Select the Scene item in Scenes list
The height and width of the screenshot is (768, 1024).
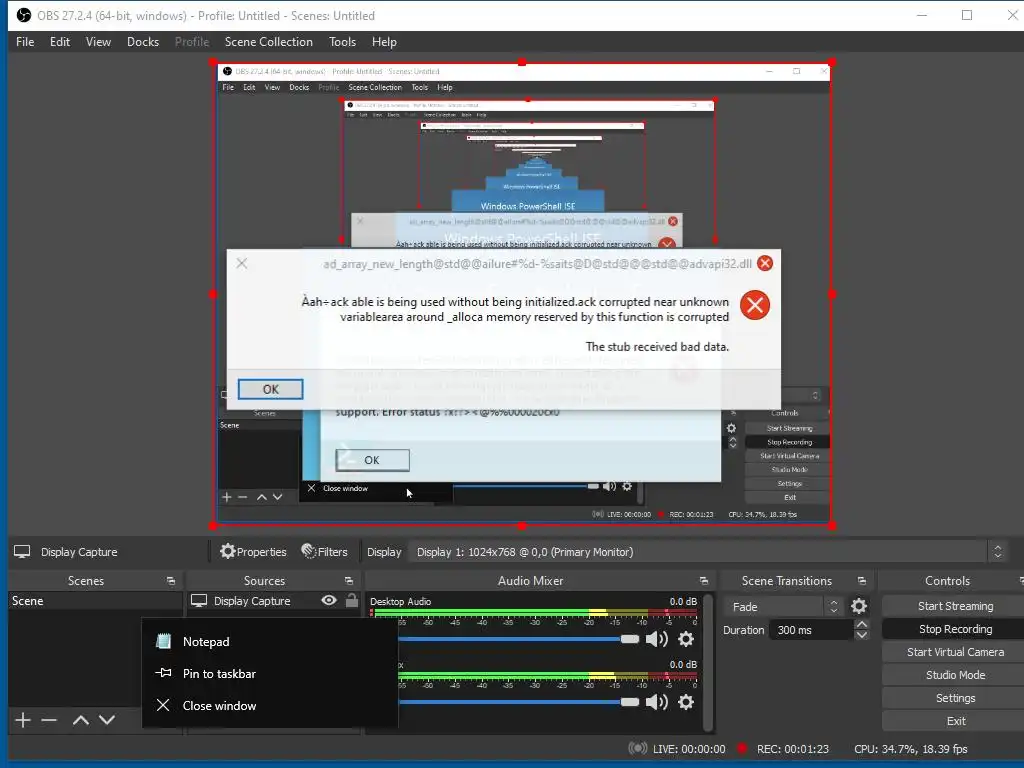click(x=95, y=601)
